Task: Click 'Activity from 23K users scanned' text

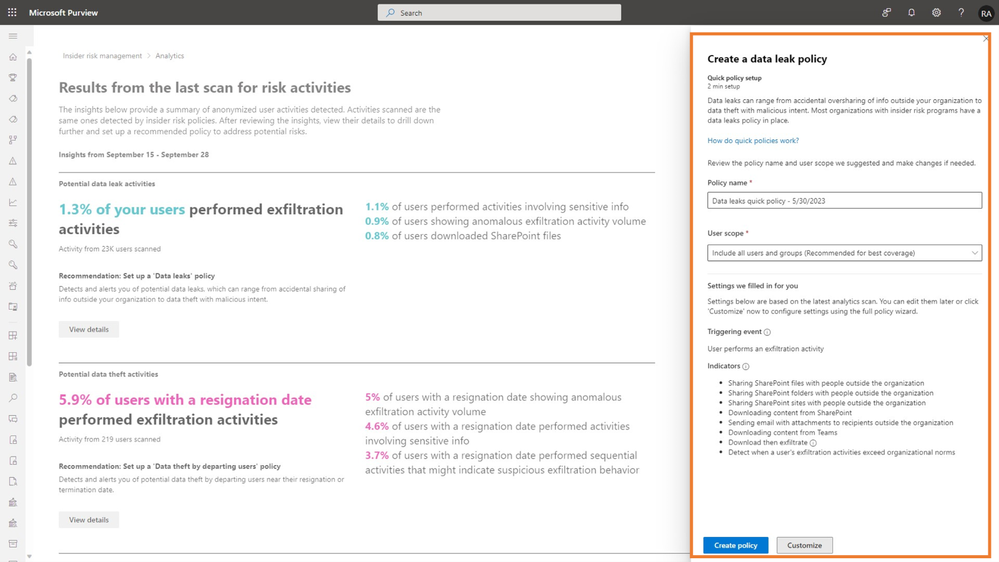Action: (x=110, y=249)
